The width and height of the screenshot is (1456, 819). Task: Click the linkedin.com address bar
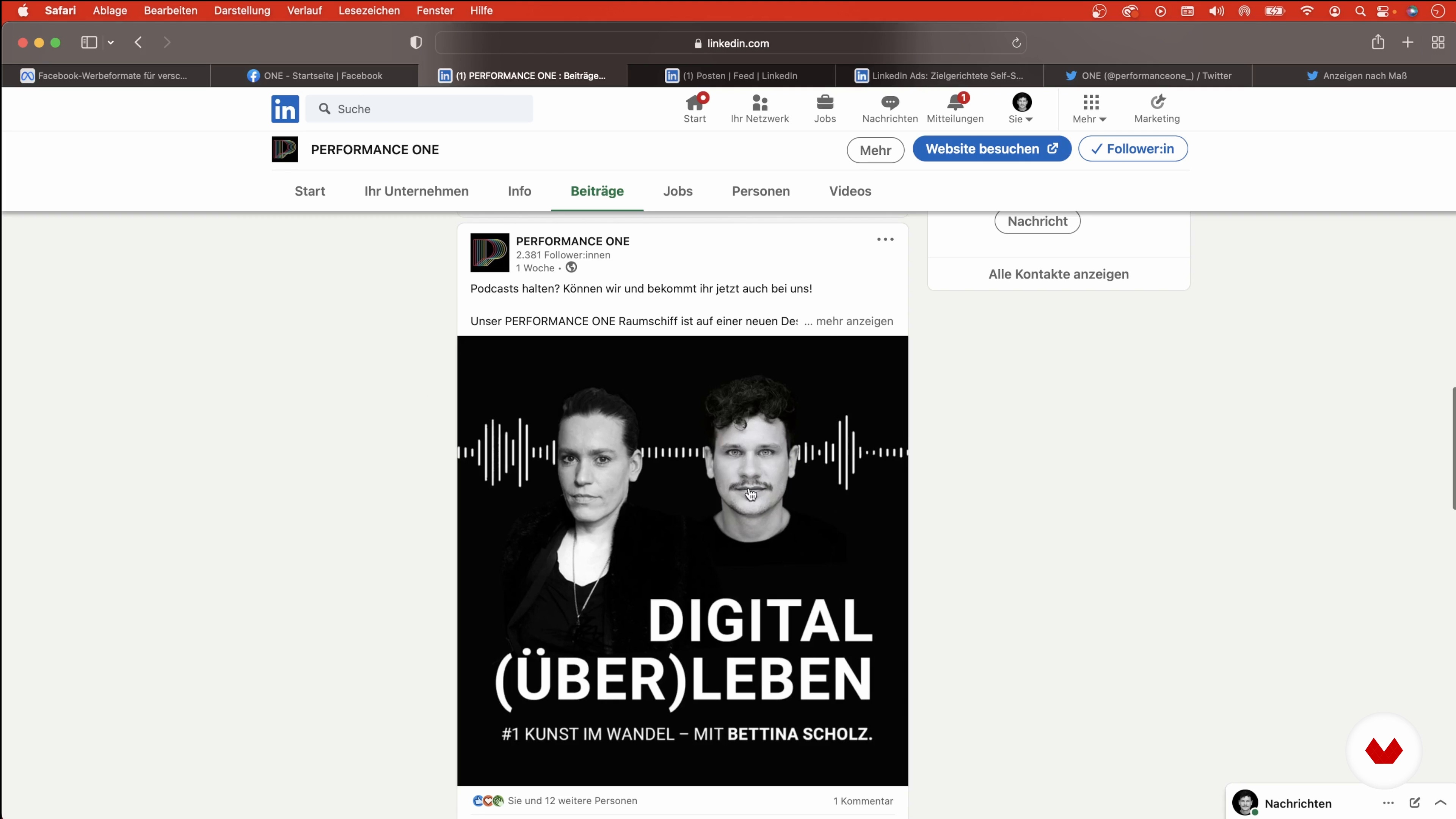730,43
